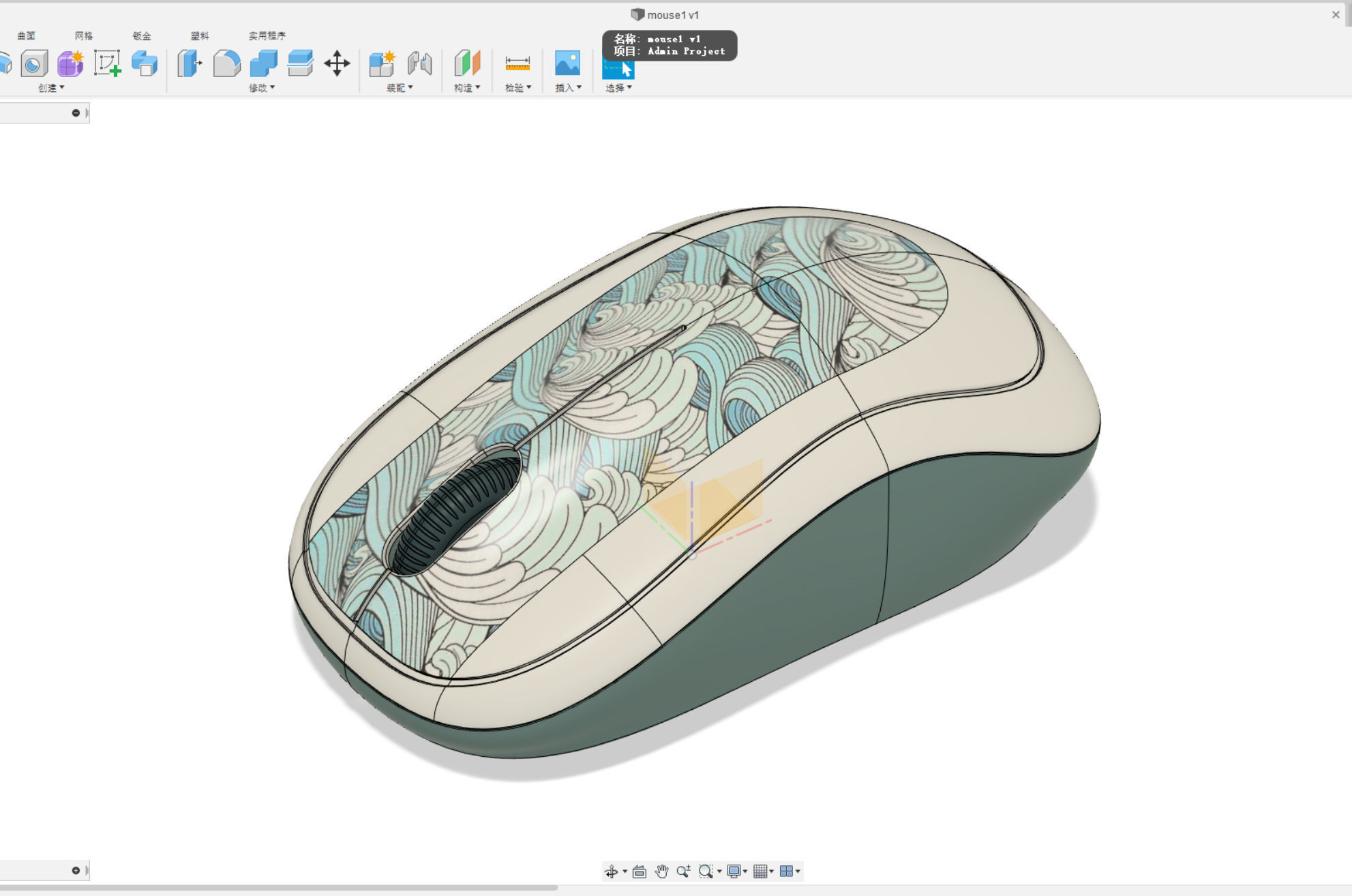This screenshot has width=1352, height=896.
Task: Open Display Settings monitor icon
Action: point(734,871)
